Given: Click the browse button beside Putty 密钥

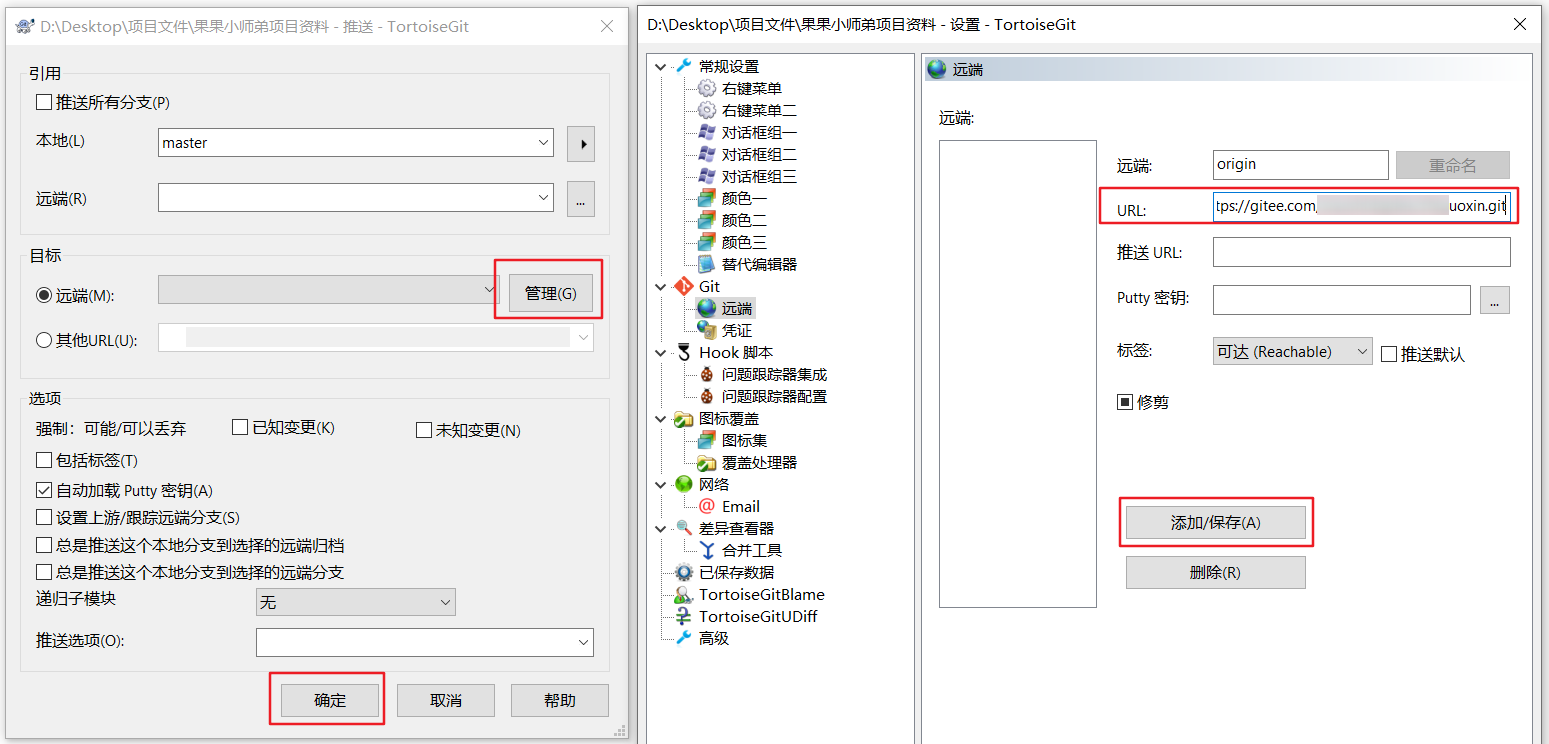Looking at the screenshot, I should pos(1495,300).
